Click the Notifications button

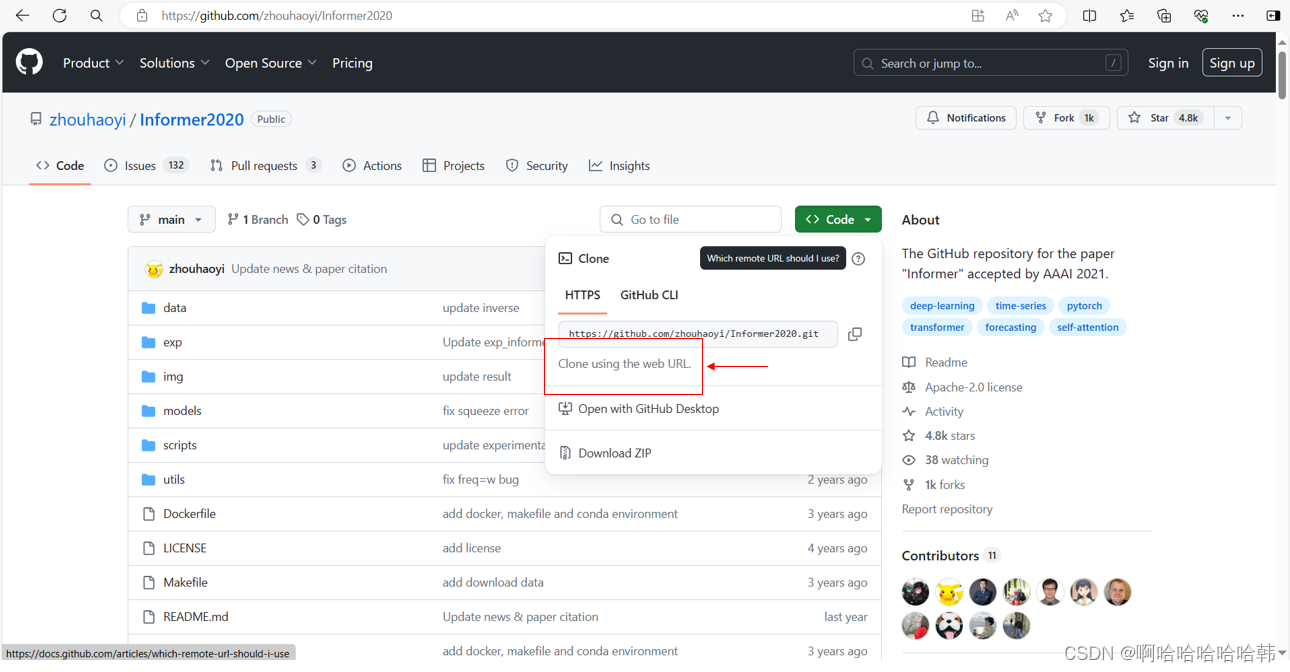[x=966, y=118]
